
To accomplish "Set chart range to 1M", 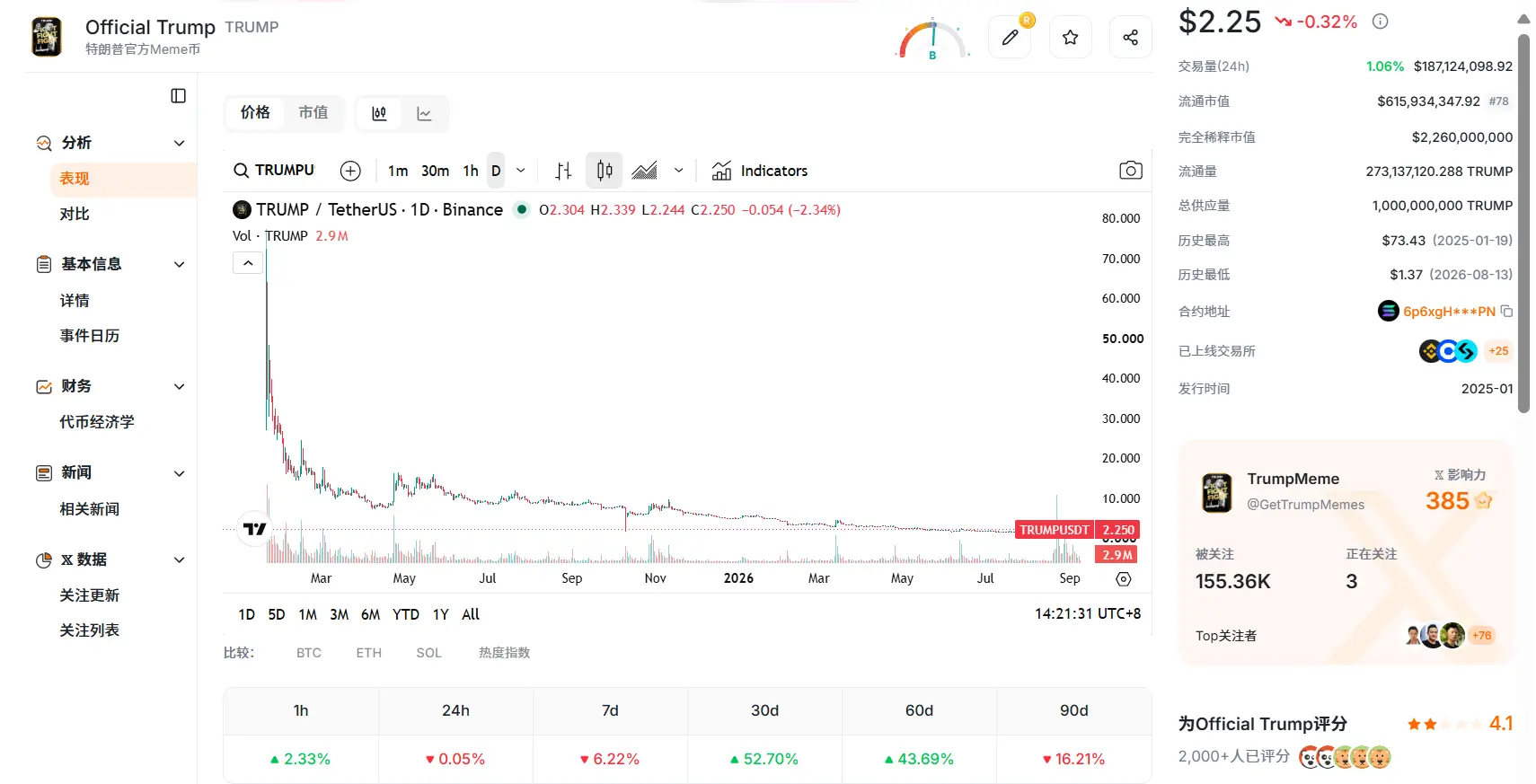I will [307, 614].
